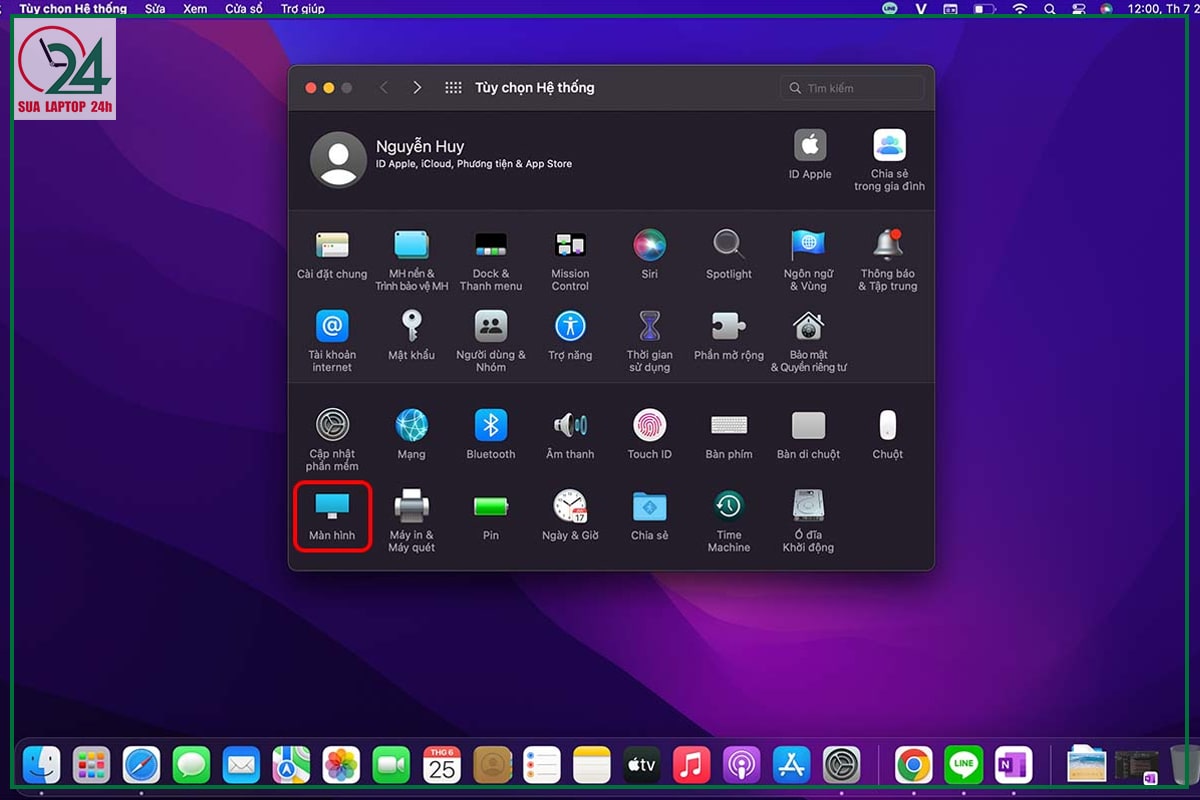This screenshot has width=1200, height=800.
Task: Click the Tìm kiếm search field
Action: 852,88
